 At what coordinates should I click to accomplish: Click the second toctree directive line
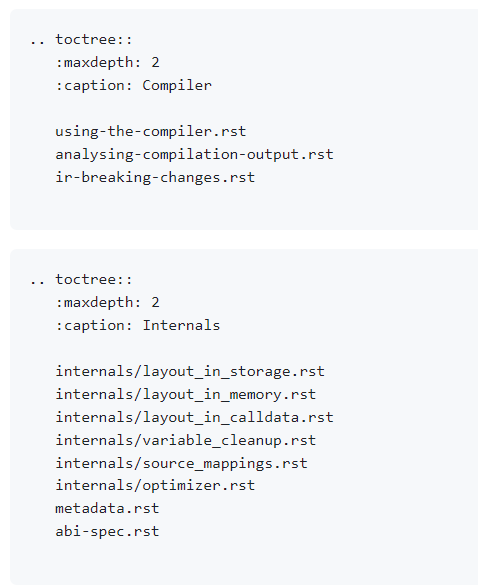click(81, 279)
